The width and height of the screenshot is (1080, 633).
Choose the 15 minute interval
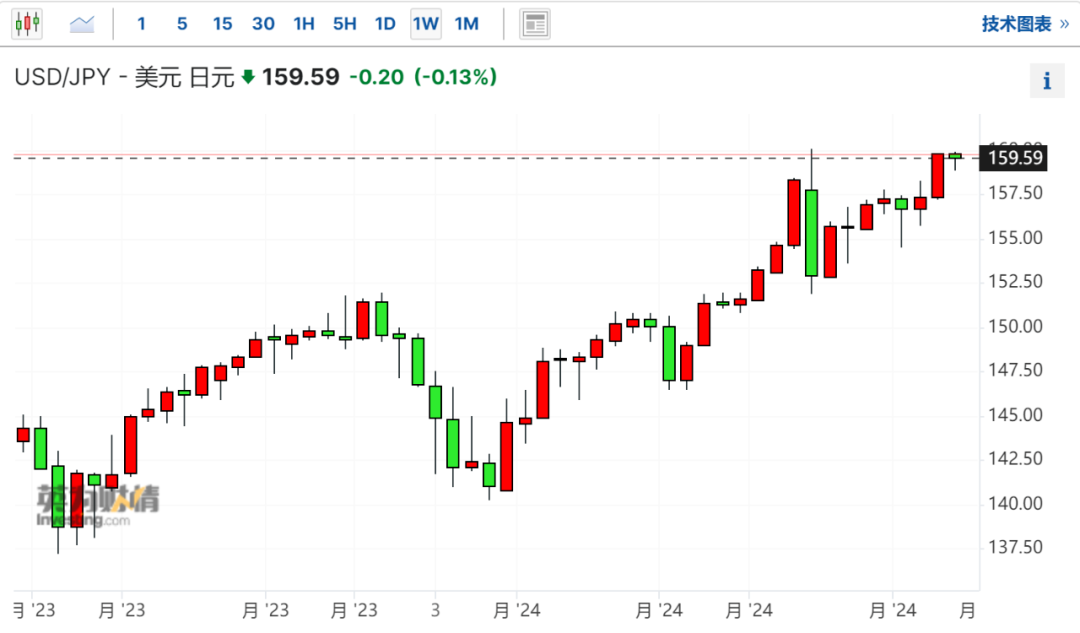pyautogui.click(x=222, y=24)
